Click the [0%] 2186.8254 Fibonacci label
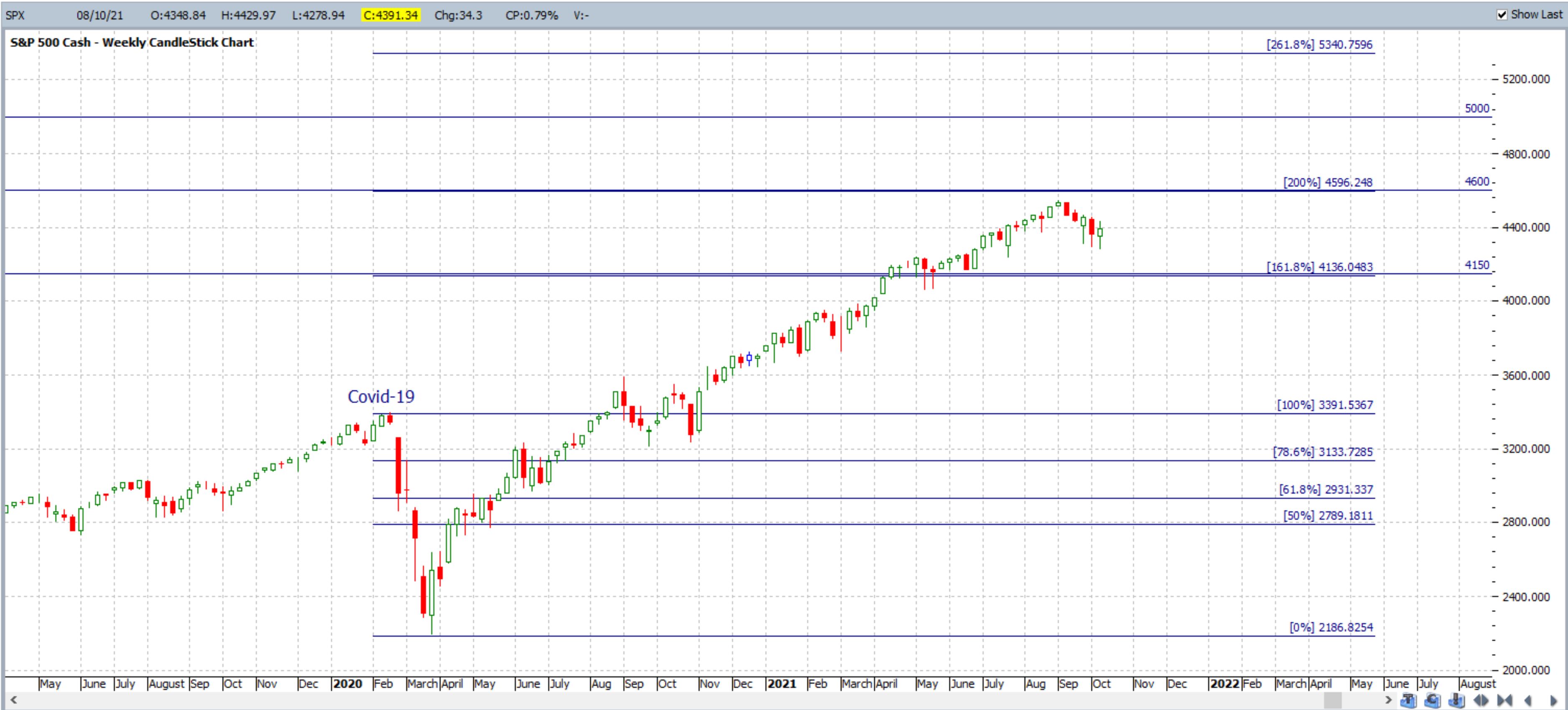 1331,627
